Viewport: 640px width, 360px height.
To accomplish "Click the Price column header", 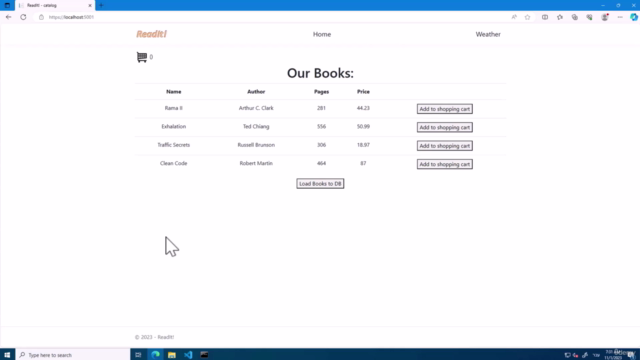I will pyautogui.click(x=363, y=92).
